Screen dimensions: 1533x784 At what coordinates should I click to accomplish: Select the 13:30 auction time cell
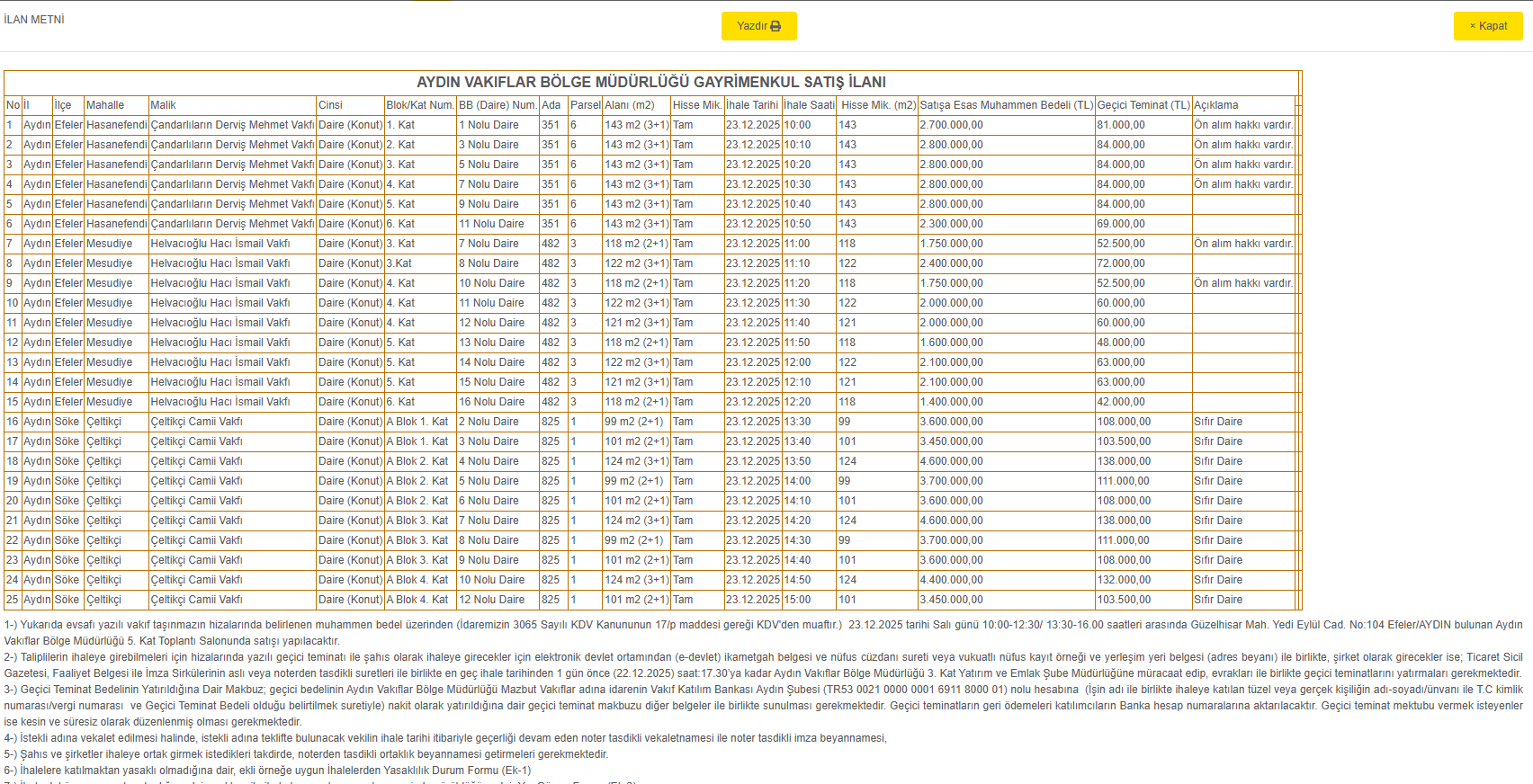[x=797, y=422]
